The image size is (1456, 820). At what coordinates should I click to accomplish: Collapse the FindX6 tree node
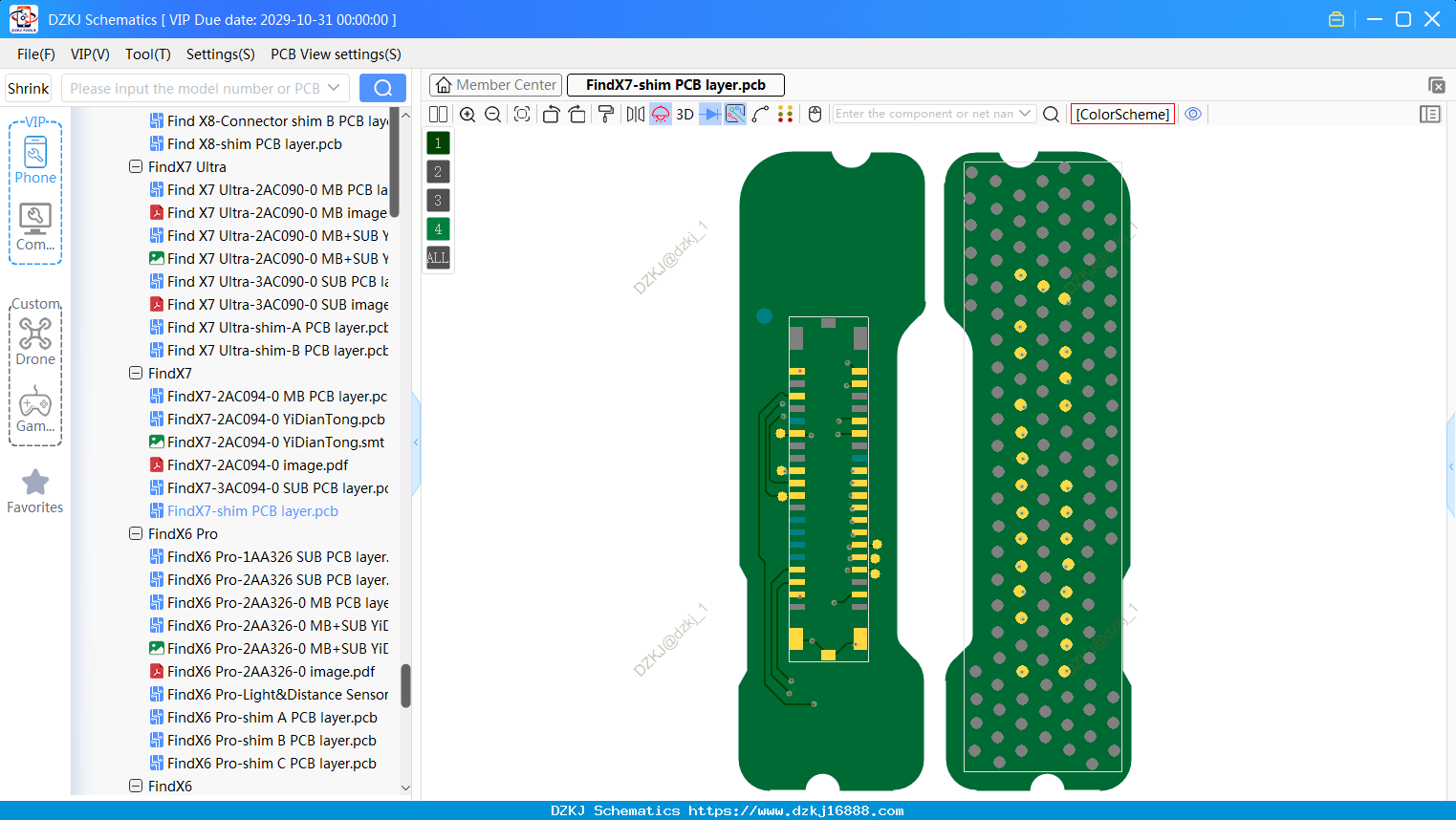(x=136, y=786)
